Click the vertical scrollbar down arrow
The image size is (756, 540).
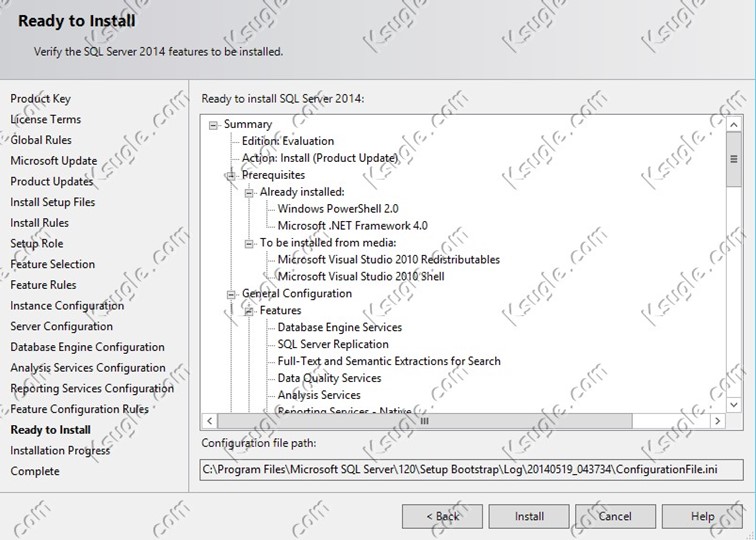(734, 405)
